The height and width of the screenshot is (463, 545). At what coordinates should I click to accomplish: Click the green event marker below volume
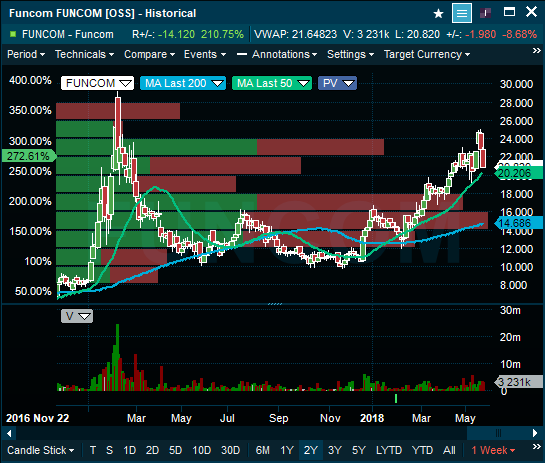(396, 398)
